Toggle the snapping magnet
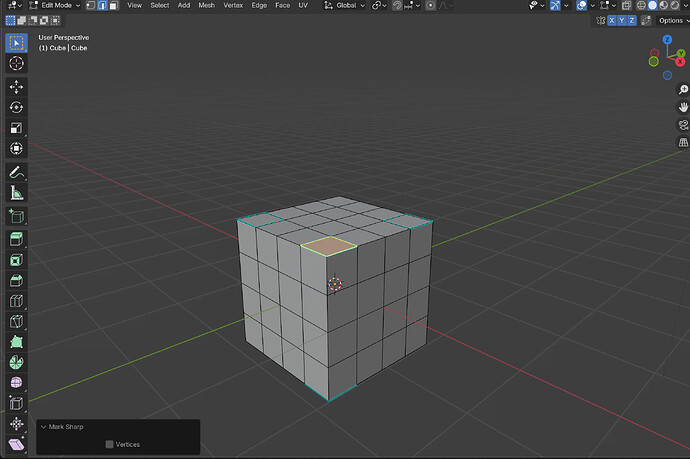Image resolution: width=690 pixels, height=459 pixels. point(397,5)
